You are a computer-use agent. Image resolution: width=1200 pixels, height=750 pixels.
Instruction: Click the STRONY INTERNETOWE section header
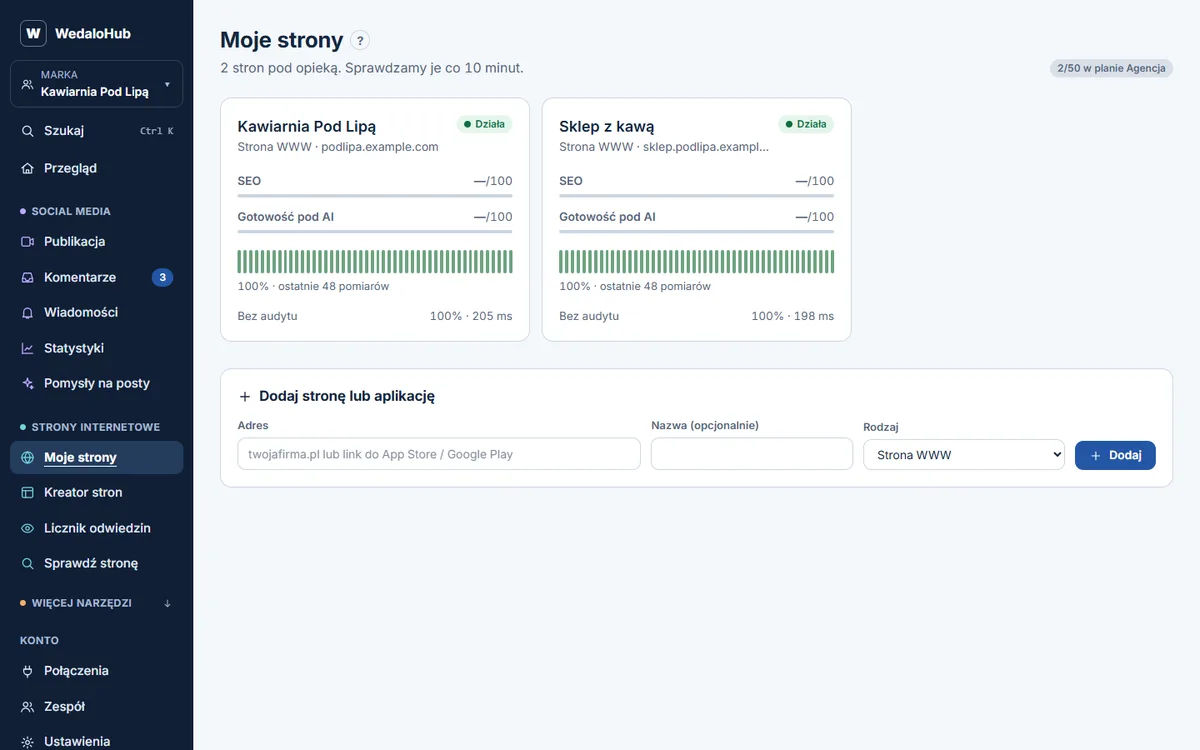pyautogui.click(x=96, y=427)
